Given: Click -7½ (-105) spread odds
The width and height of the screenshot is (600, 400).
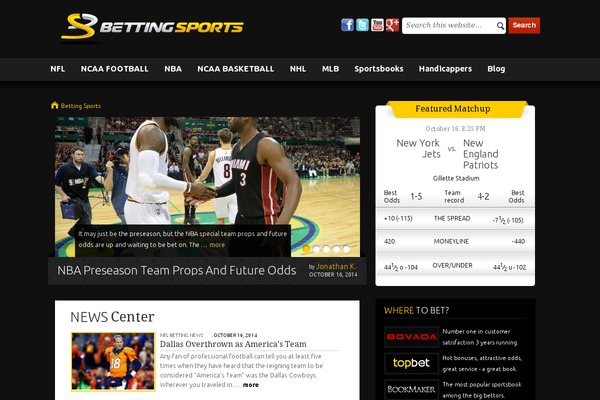Looking at the screenshot, I should click(x=507, y=220).
